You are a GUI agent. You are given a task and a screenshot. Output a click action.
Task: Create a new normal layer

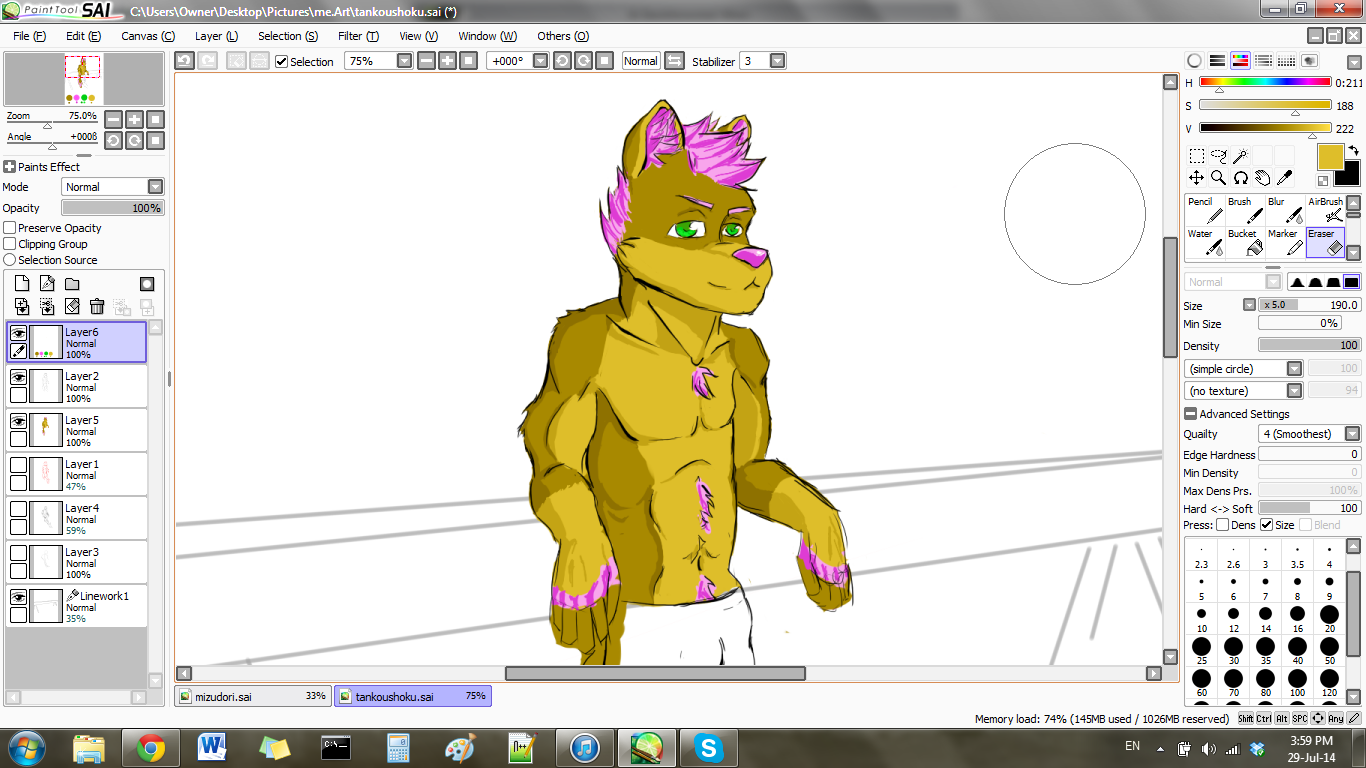click(22, 284)
